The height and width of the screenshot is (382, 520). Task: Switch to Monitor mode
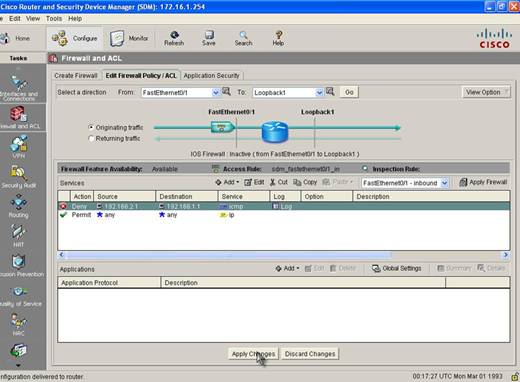point(129,38)
